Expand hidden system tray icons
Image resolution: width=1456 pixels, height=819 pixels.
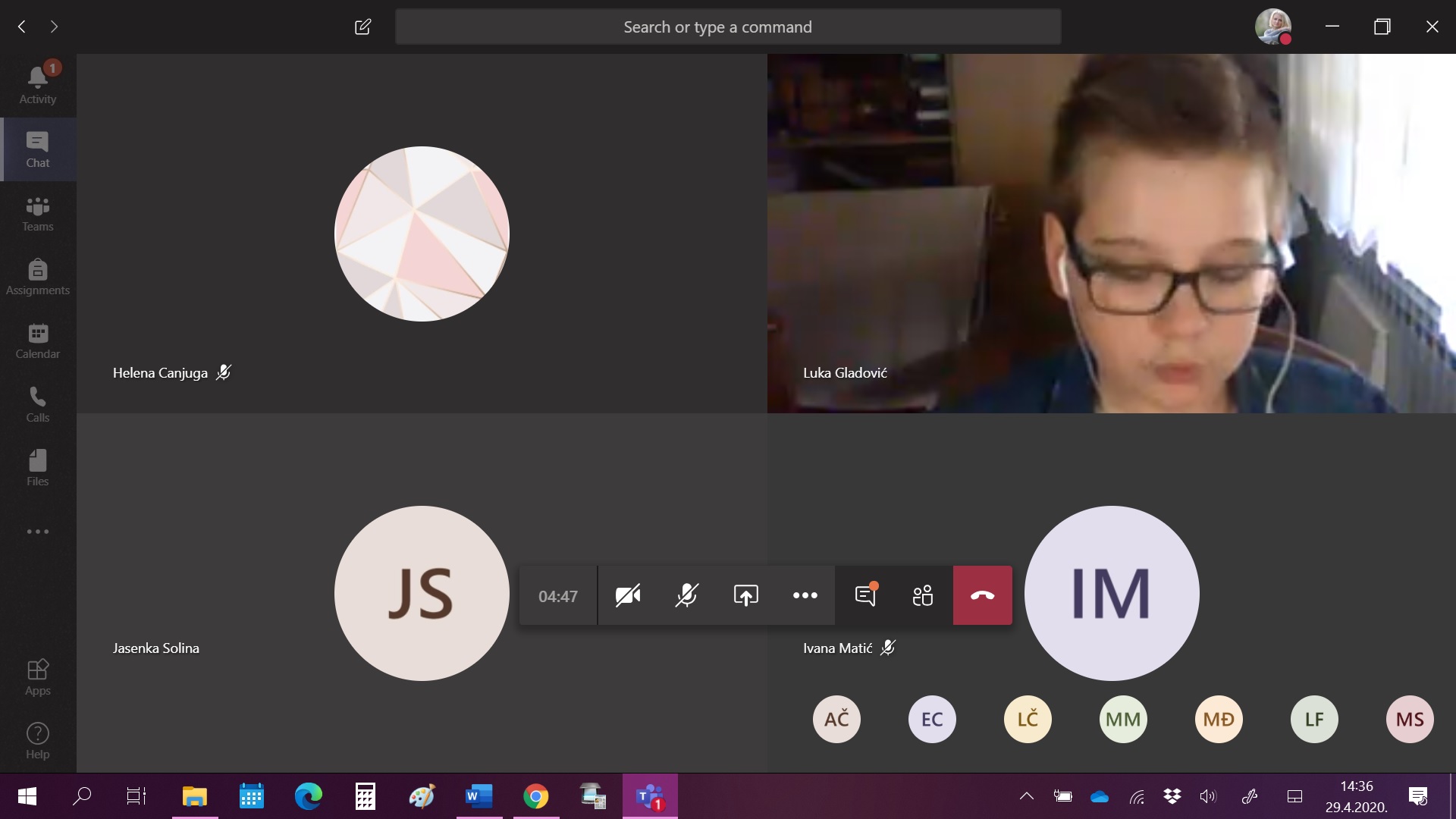1027,796
